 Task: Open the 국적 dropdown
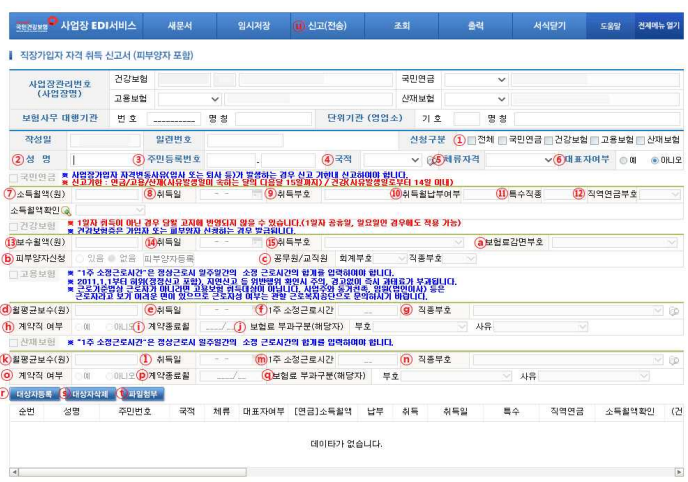click(x=392, y=160)
